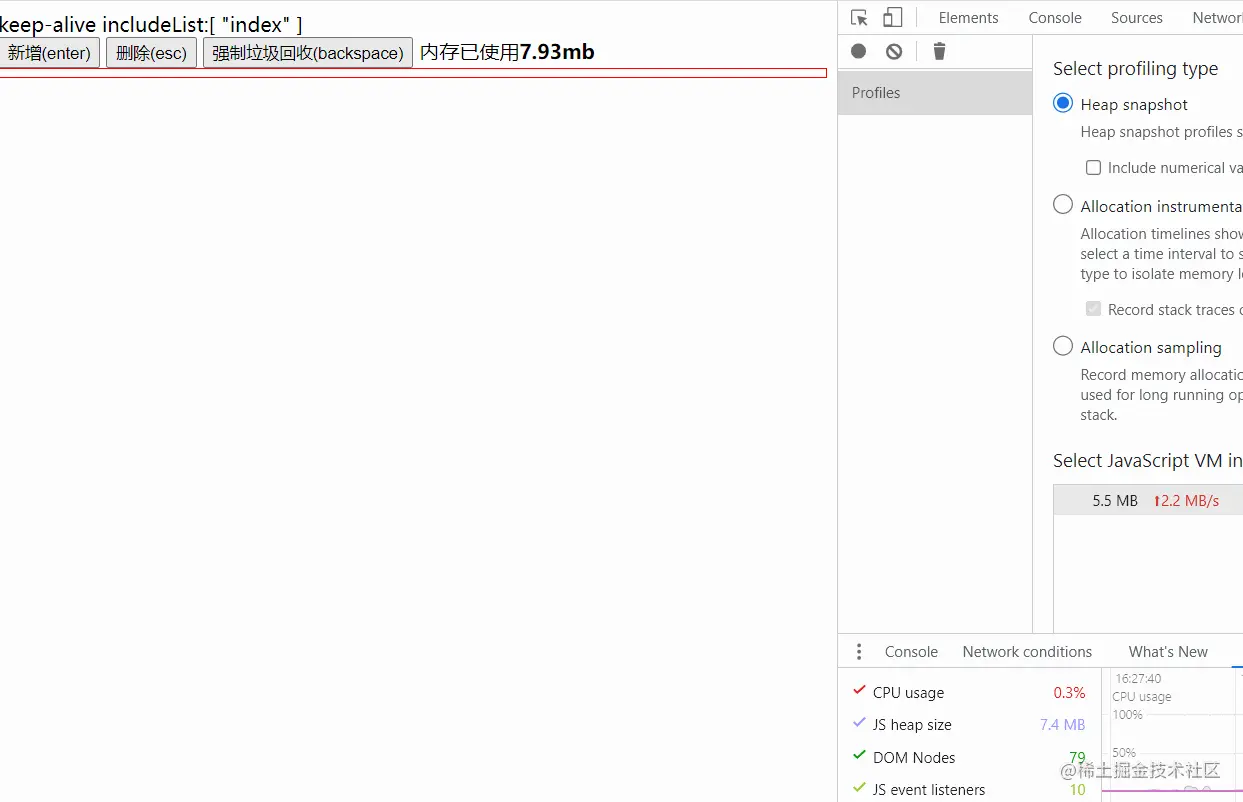Click the 16:27:40 timestamp in the monitor chart
The height and width of the screenshot is (802, 1243).
pyautogui.click(x=1138, y=678)
